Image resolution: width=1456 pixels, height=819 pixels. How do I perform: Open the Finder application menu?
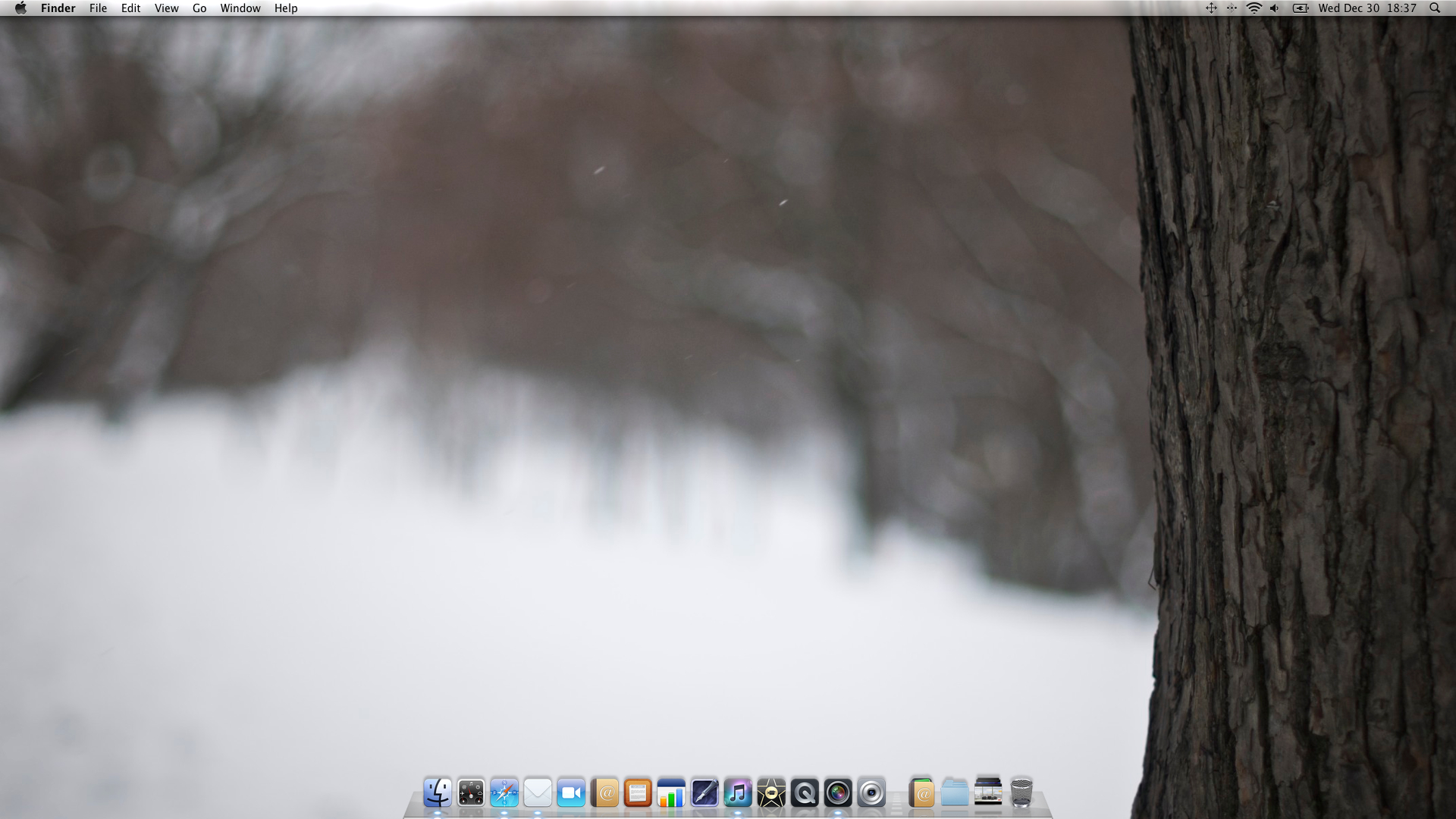point(58,8)
